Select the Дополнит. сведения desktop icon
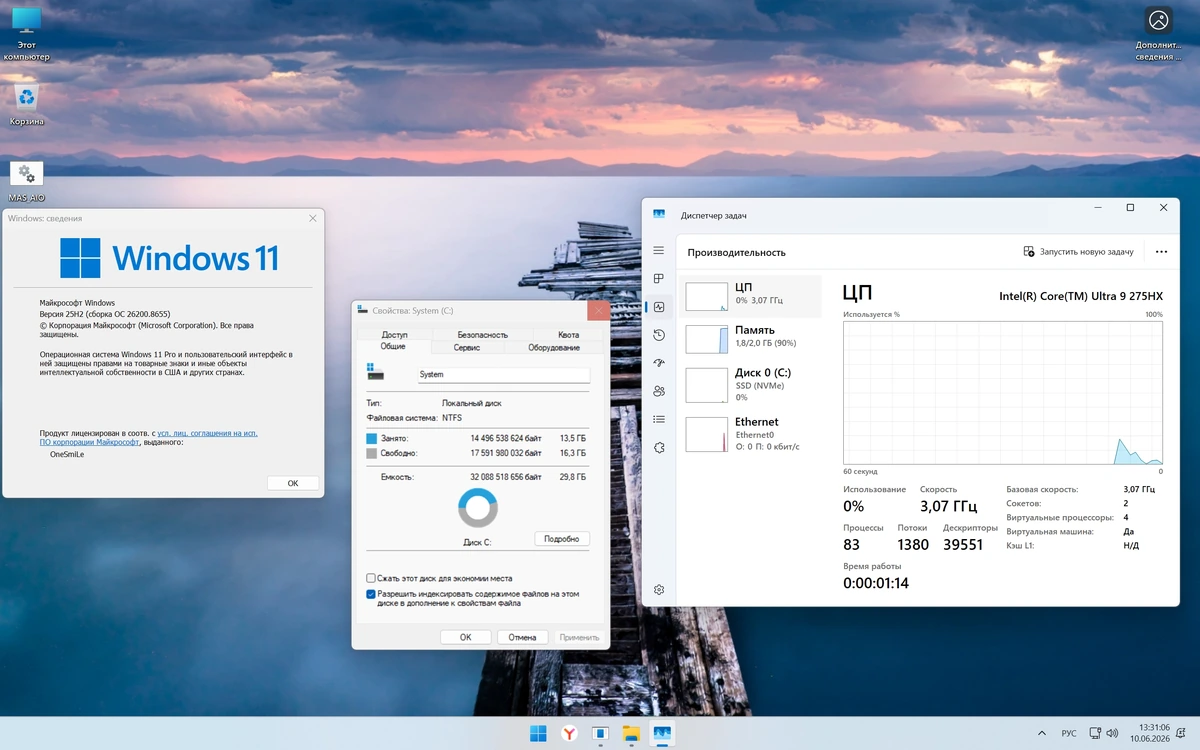 pos(1158,35)
